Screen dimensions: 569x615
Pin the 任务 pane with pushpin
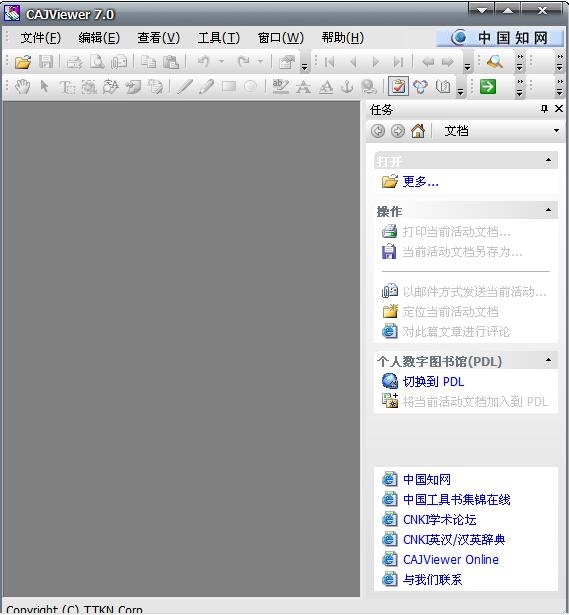pyautogui.click(x=544, y=109)
